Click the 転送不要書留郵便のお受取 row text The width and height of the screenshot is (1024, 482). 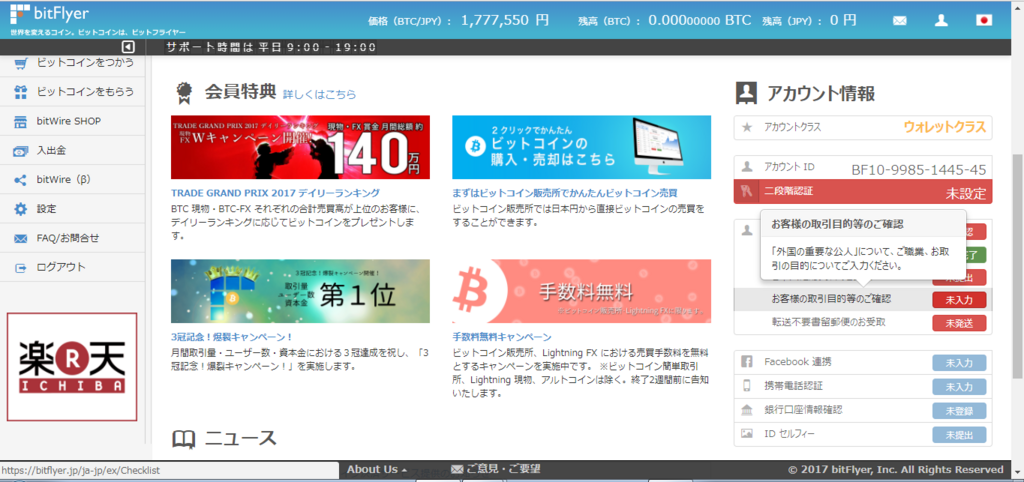(829, 323)
